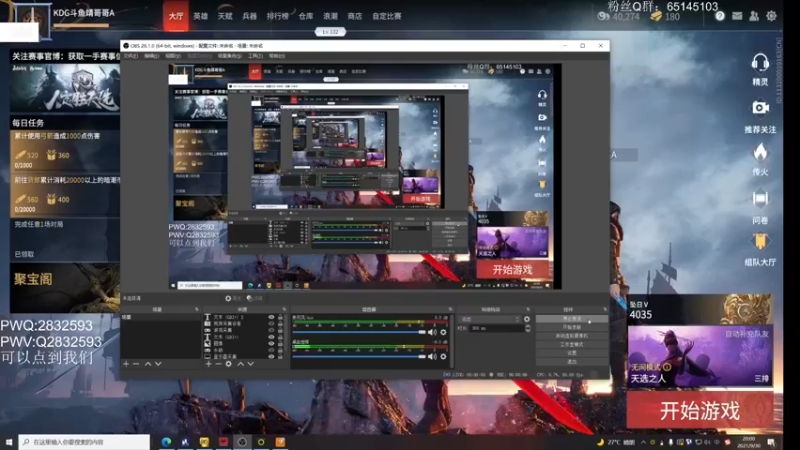Click 工作室模式 studio mode button

(x=571, y=344)
